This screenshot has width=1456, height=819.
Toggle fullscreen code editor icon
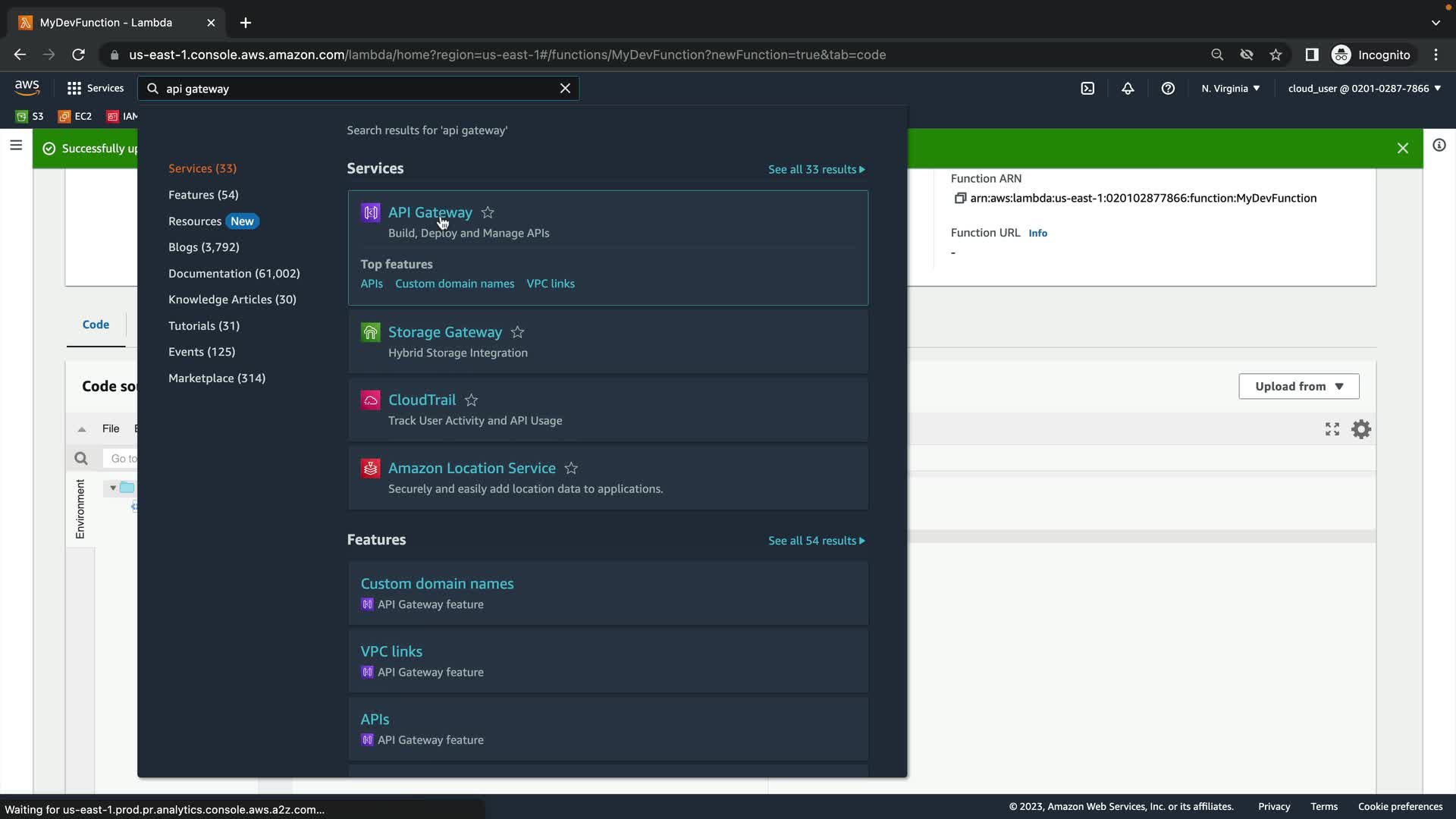(1332, 429)
